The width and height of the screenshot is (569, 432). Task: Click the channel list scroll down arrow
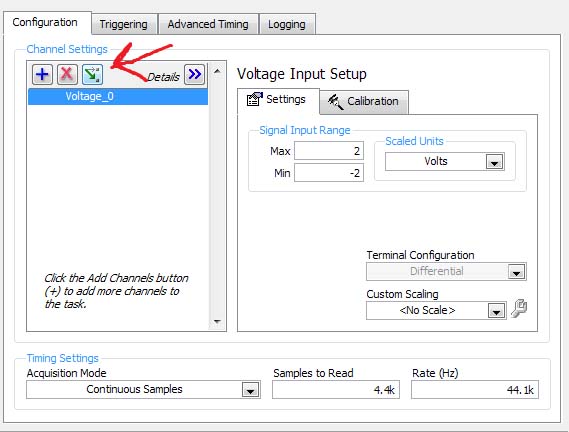[x=217, y=322]
